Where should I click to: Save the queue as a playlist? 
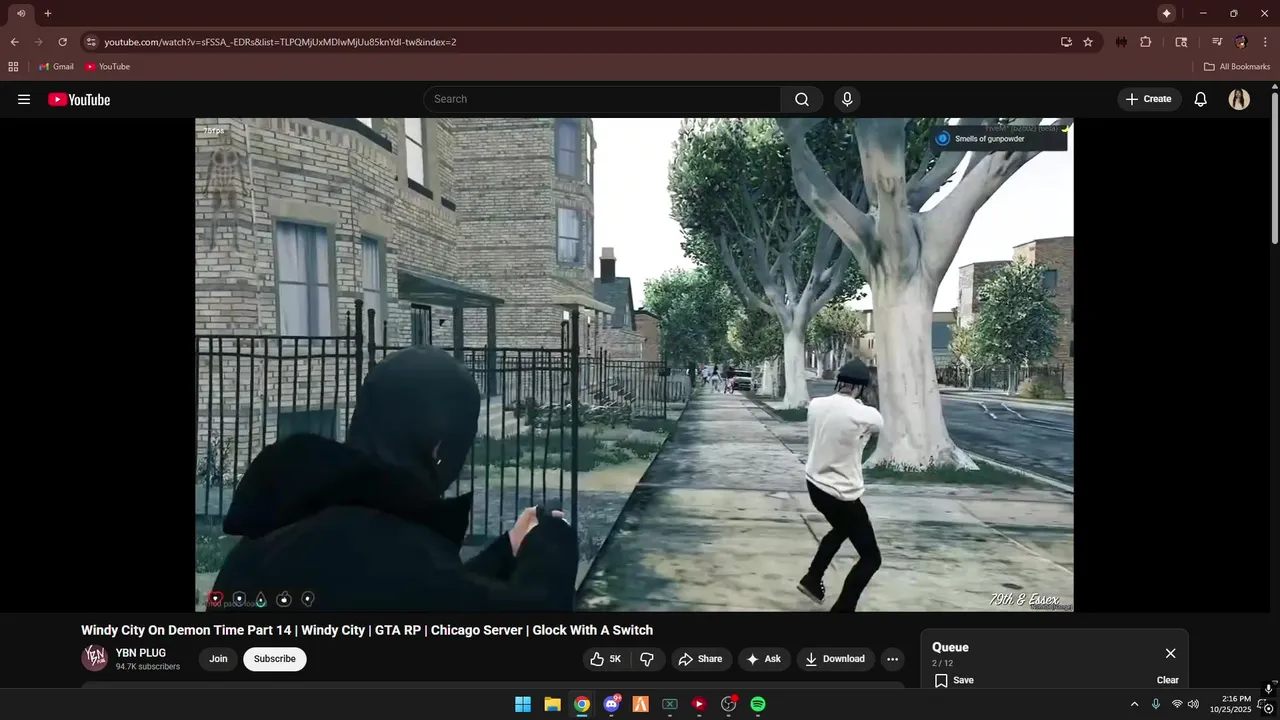(x=954, y=680)
